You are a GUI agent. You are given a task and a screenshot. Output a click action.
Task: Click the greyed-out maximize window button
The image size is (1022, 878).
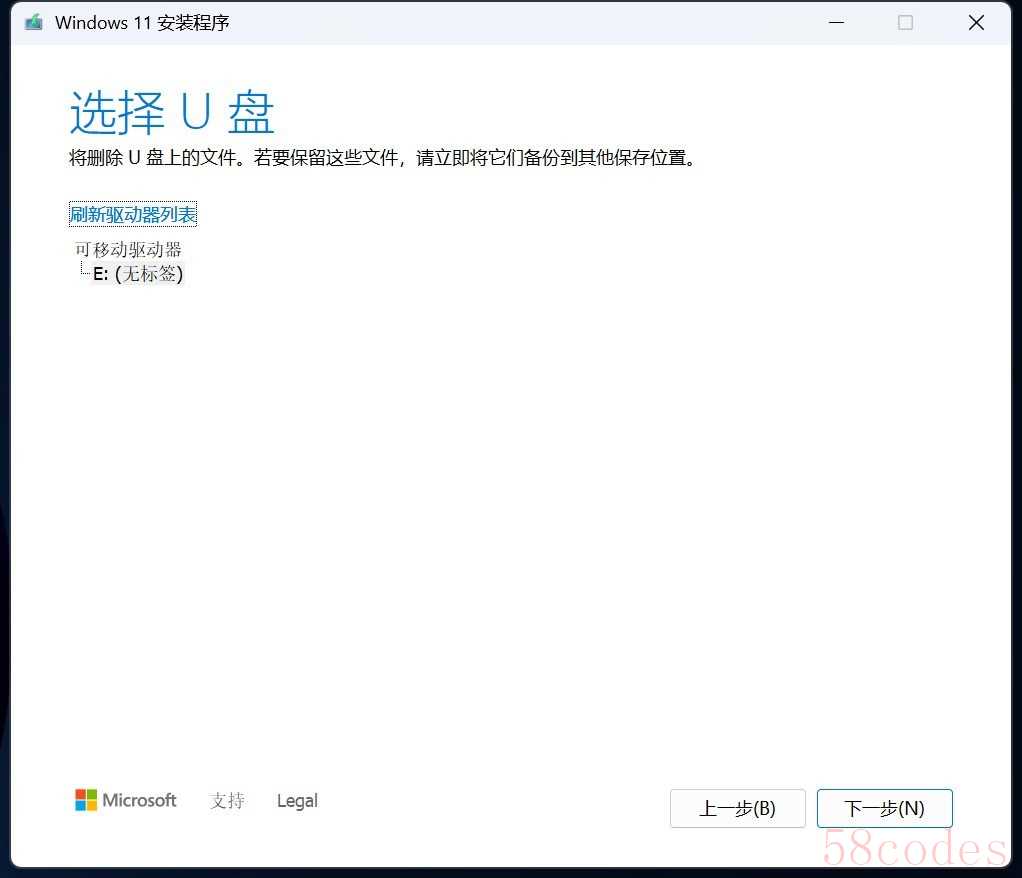pos(905,22)
